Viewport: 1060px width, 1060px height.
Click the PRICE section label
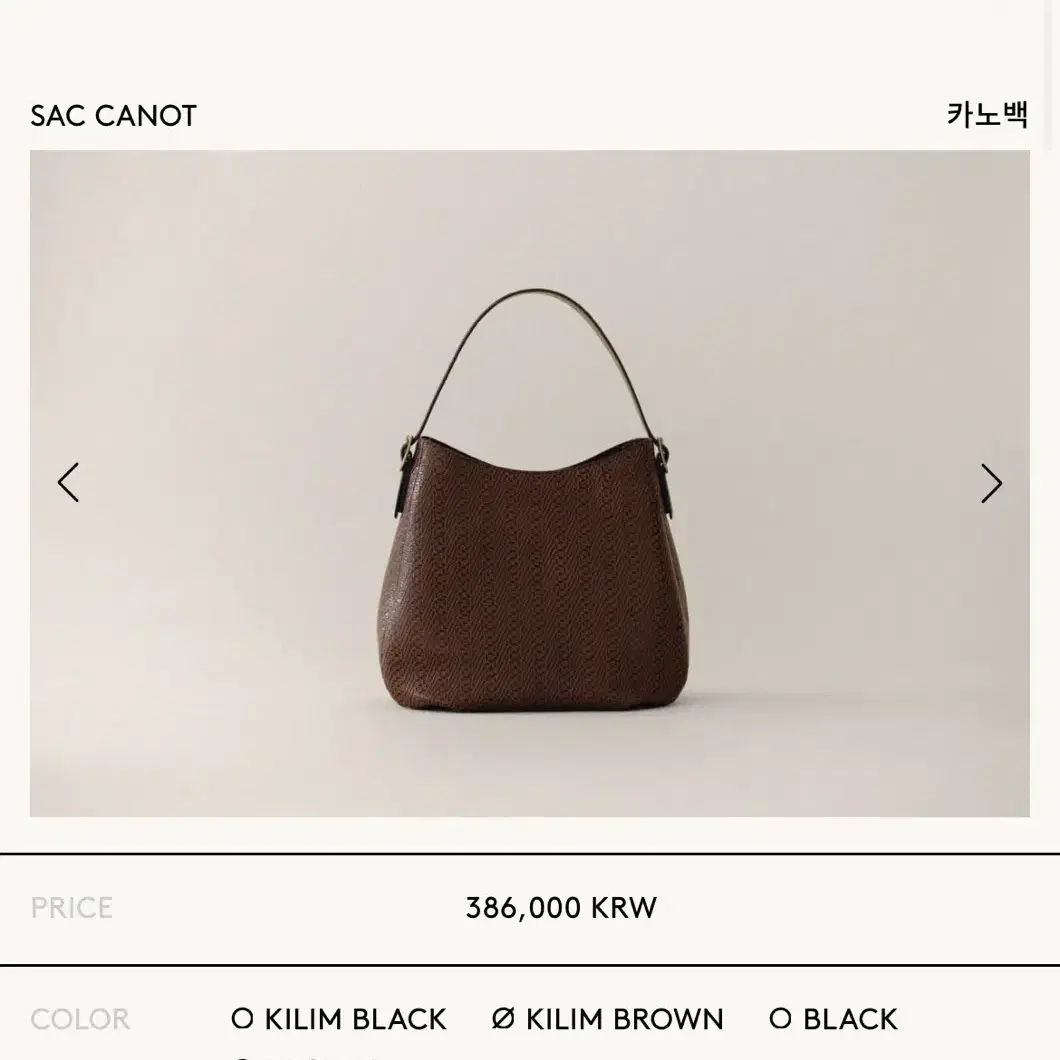71,908
